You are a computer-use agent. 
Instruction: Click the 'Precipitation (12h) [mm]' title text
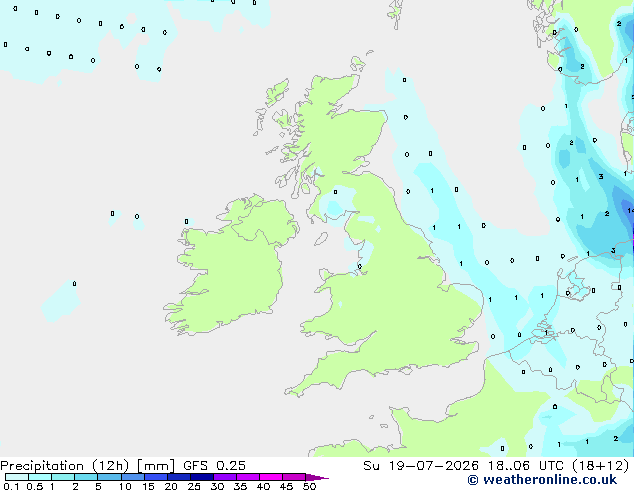(x=87, y=466)
